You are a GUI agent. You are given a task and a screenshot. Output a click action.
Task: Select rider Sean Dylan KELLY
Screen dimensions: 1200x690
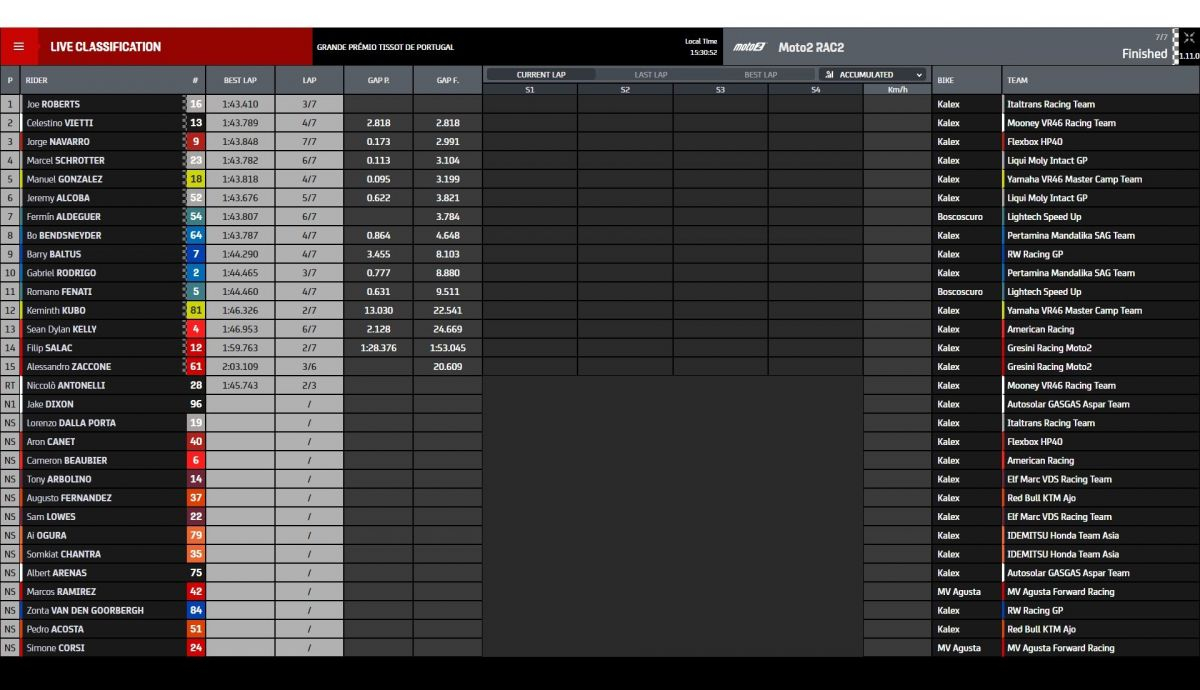coord(60,329)
